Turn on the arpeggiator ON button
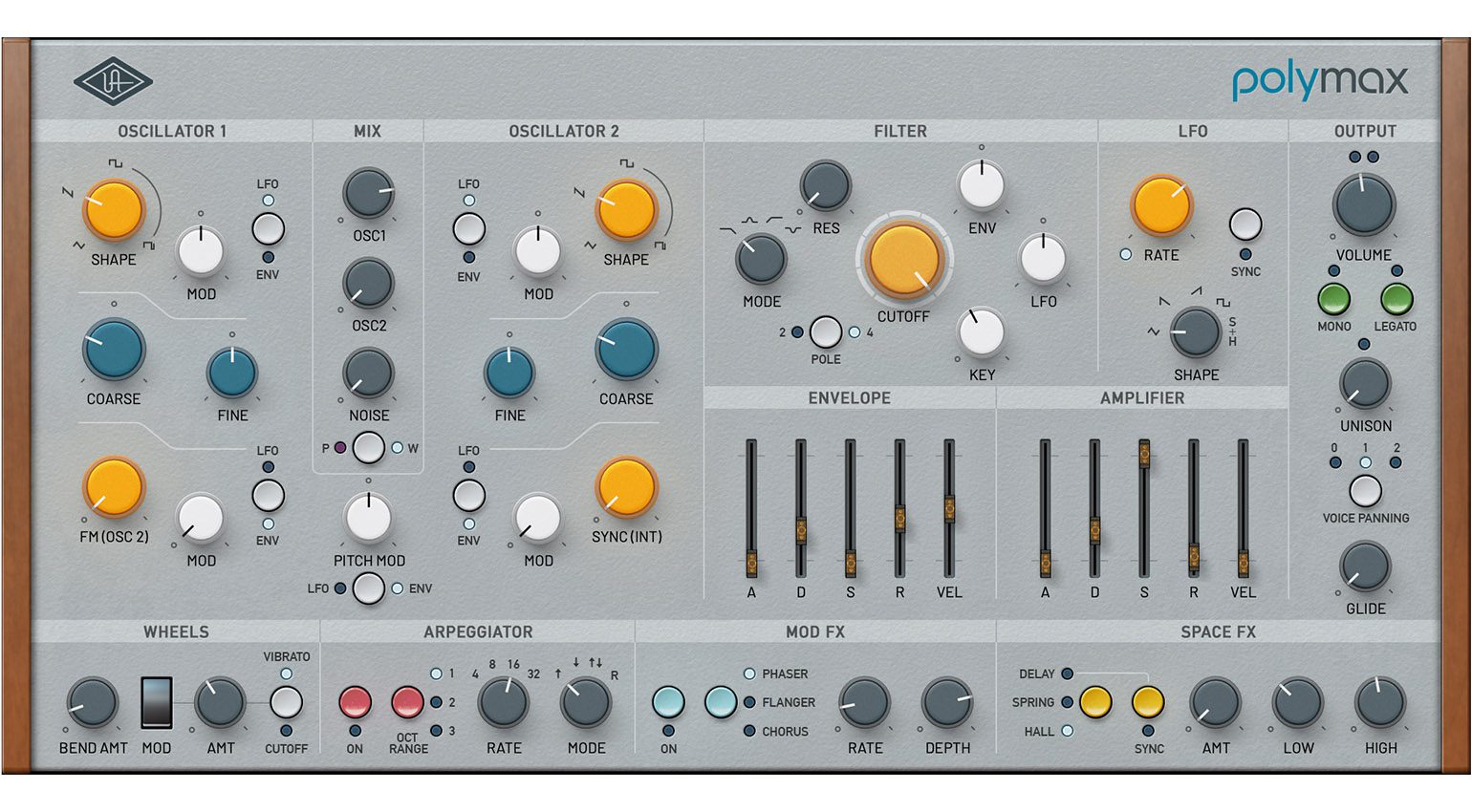 click(x=356, y=703)
